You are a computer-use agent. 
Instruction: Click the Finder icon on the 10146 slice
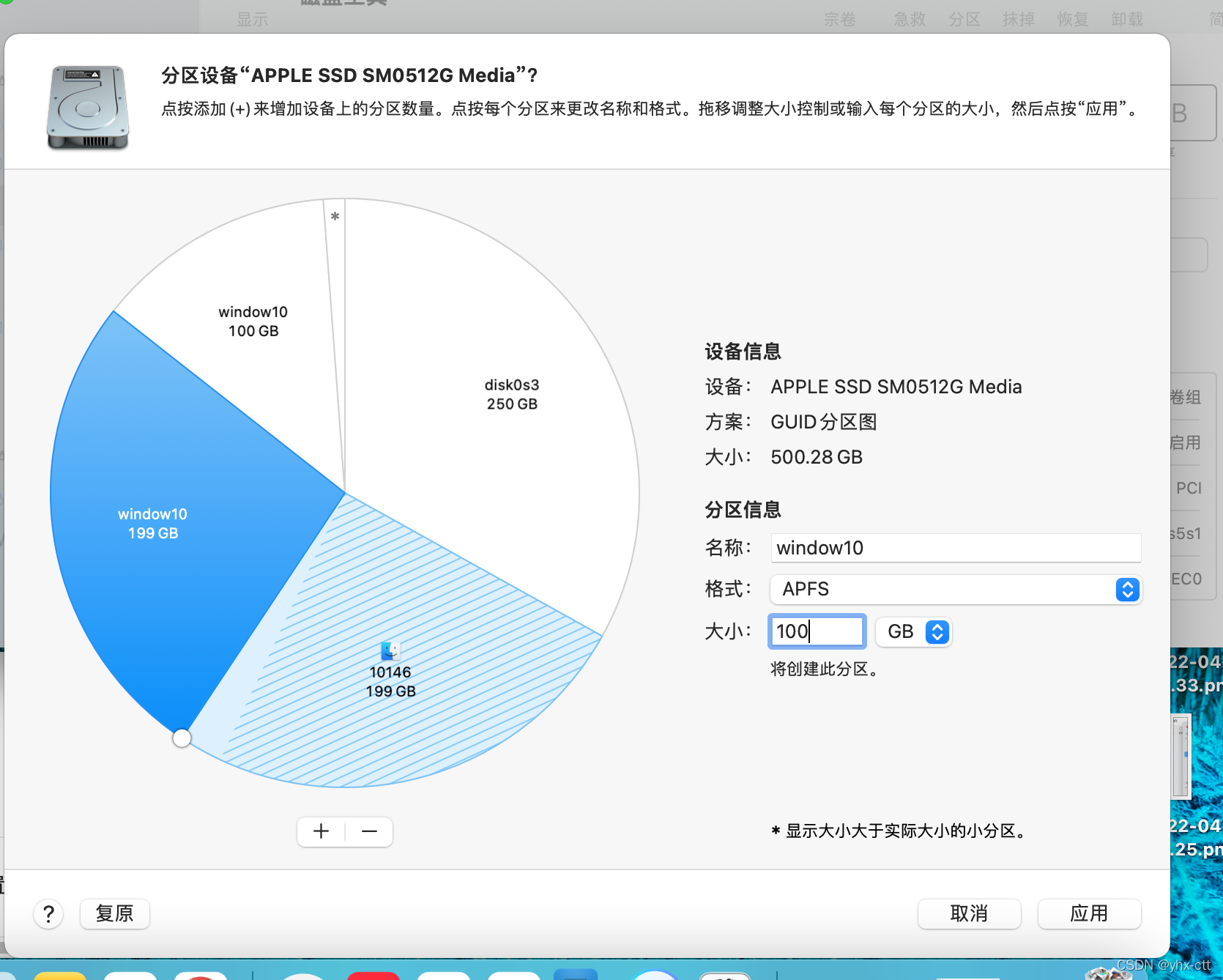point(390,650)
